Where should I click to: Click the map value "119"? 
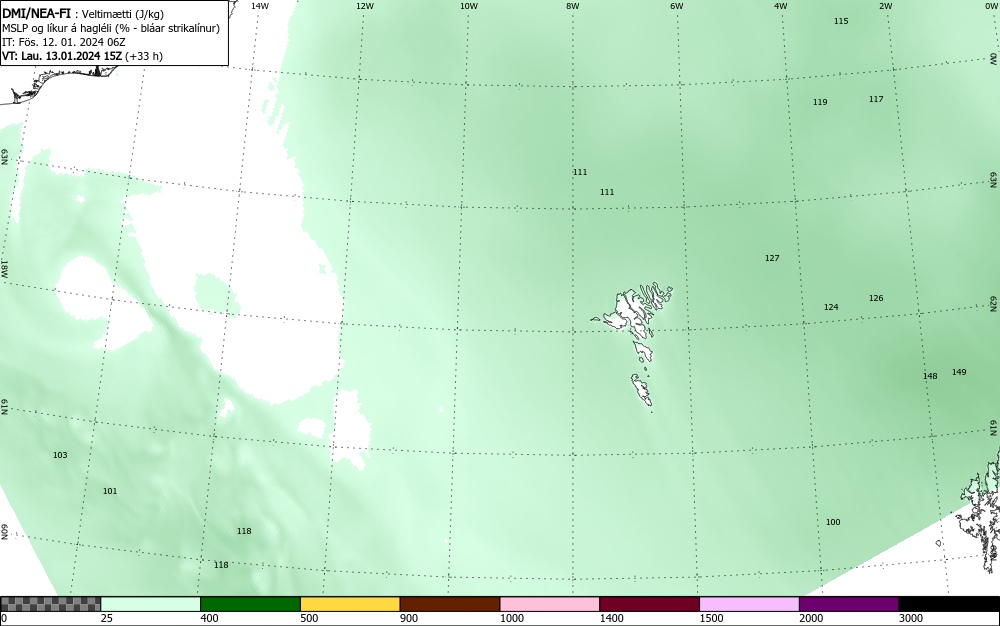[820, 102]
